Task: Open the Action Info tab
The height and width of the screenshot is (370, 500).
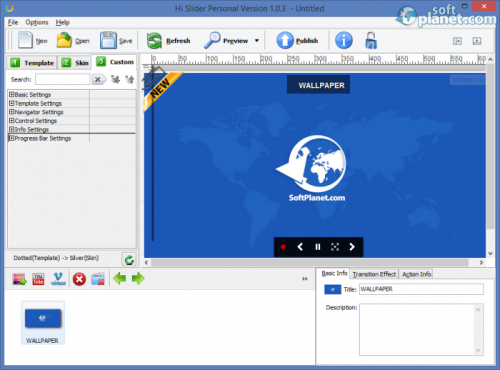Action: click(x=416, y=274)
